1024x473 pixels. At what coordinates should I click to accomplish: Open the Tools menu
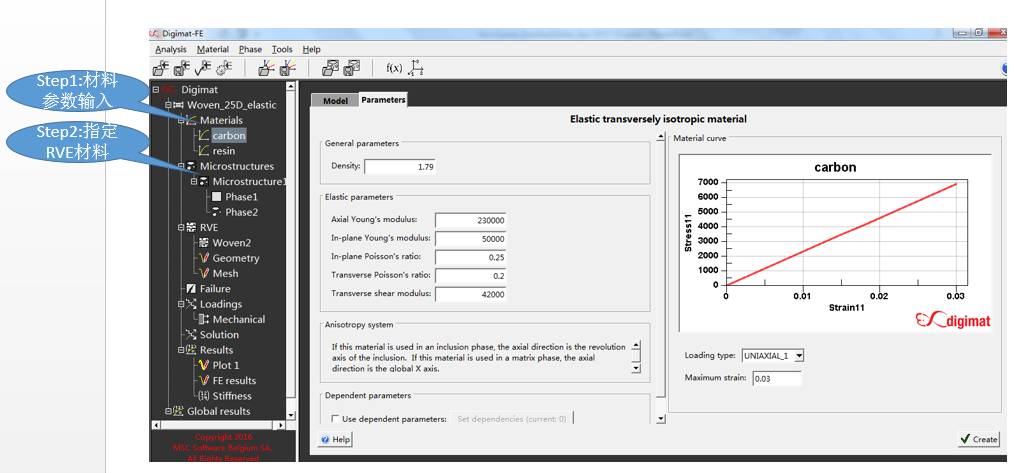click(282, 49)
